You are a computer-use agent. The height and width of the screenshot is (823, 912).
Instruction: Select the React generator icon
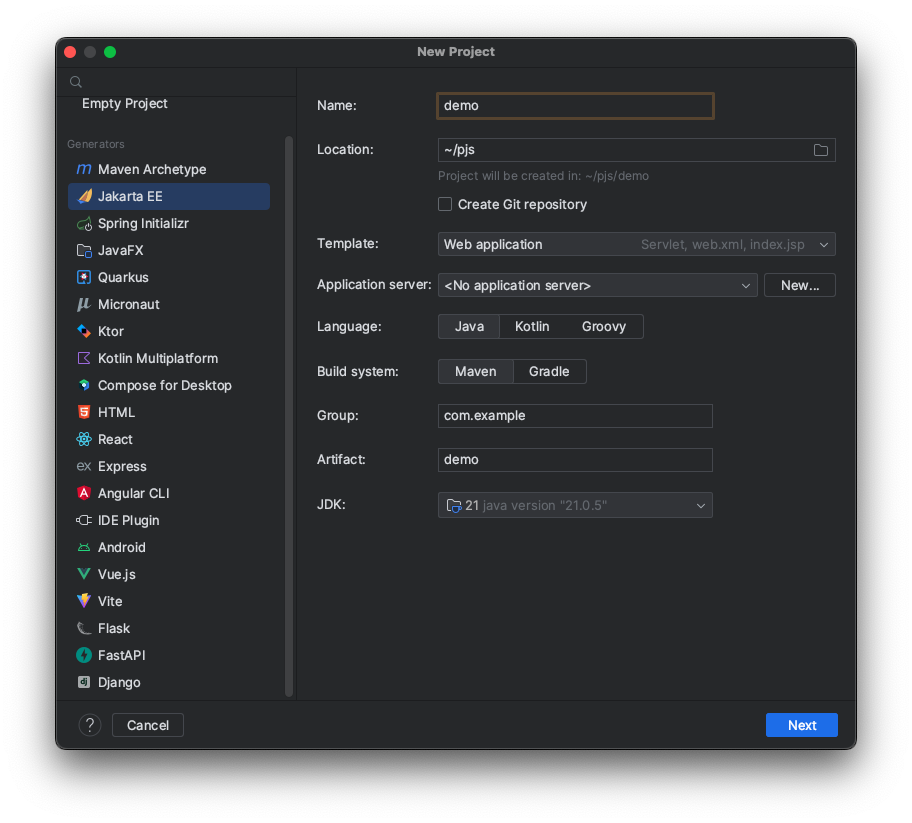pyautogui.click(x=85, y=440)
